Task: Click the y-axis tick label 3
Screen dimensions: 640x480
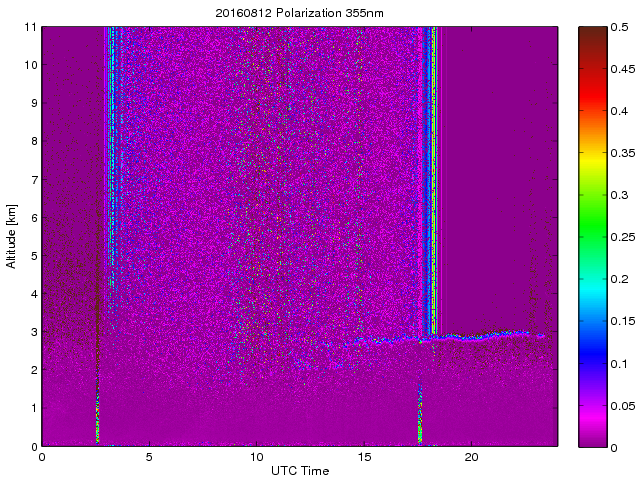Action: click(x=32, y=332)
